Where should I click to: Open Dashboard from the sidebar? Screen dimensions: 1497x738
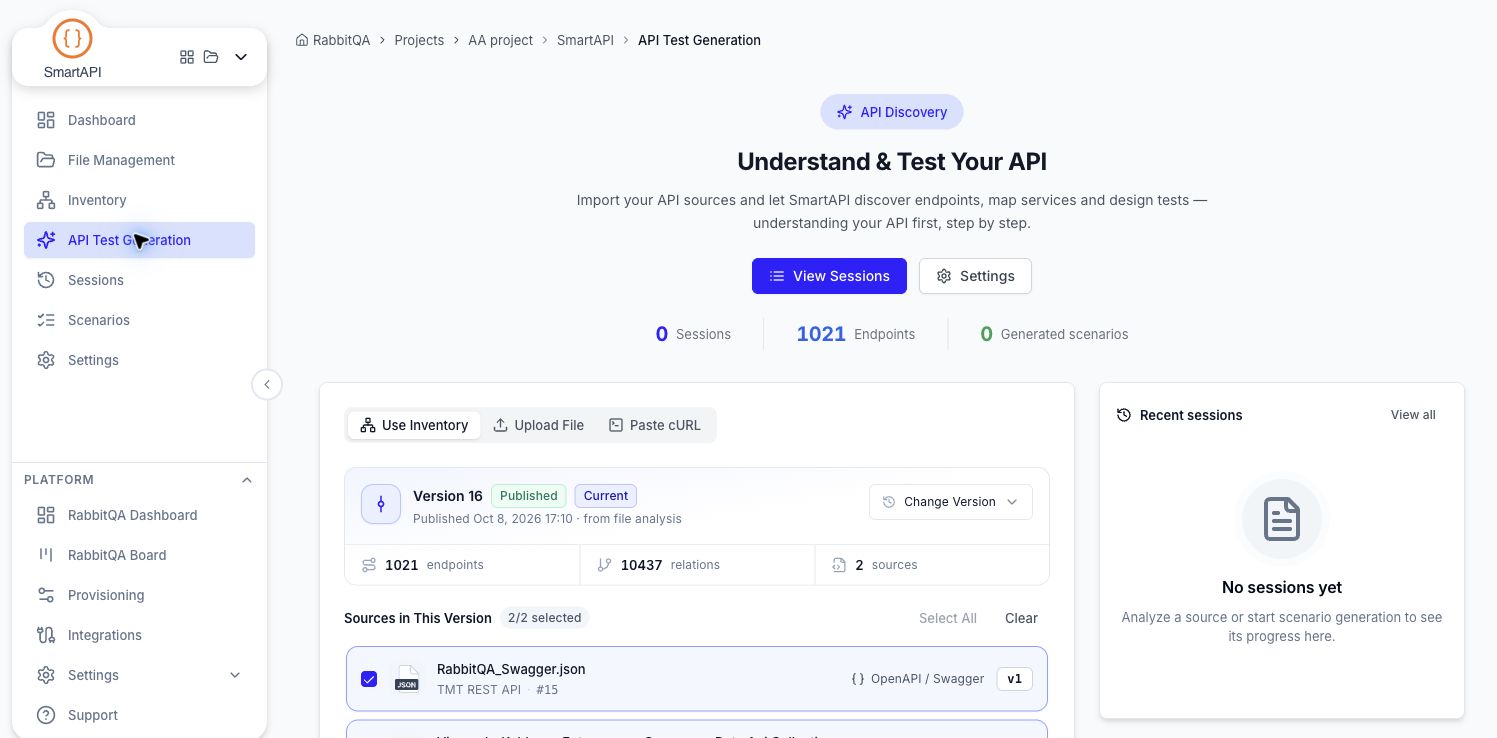pyautogui.click(x=139, y=120)
